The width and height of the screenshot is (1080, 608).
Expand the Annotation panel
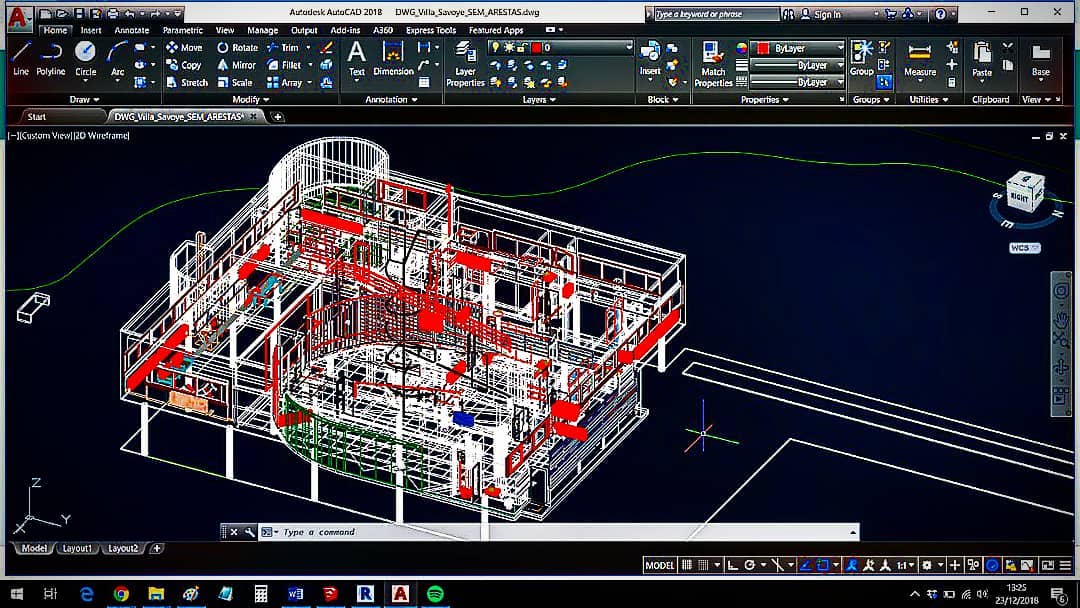pos(391,100)
